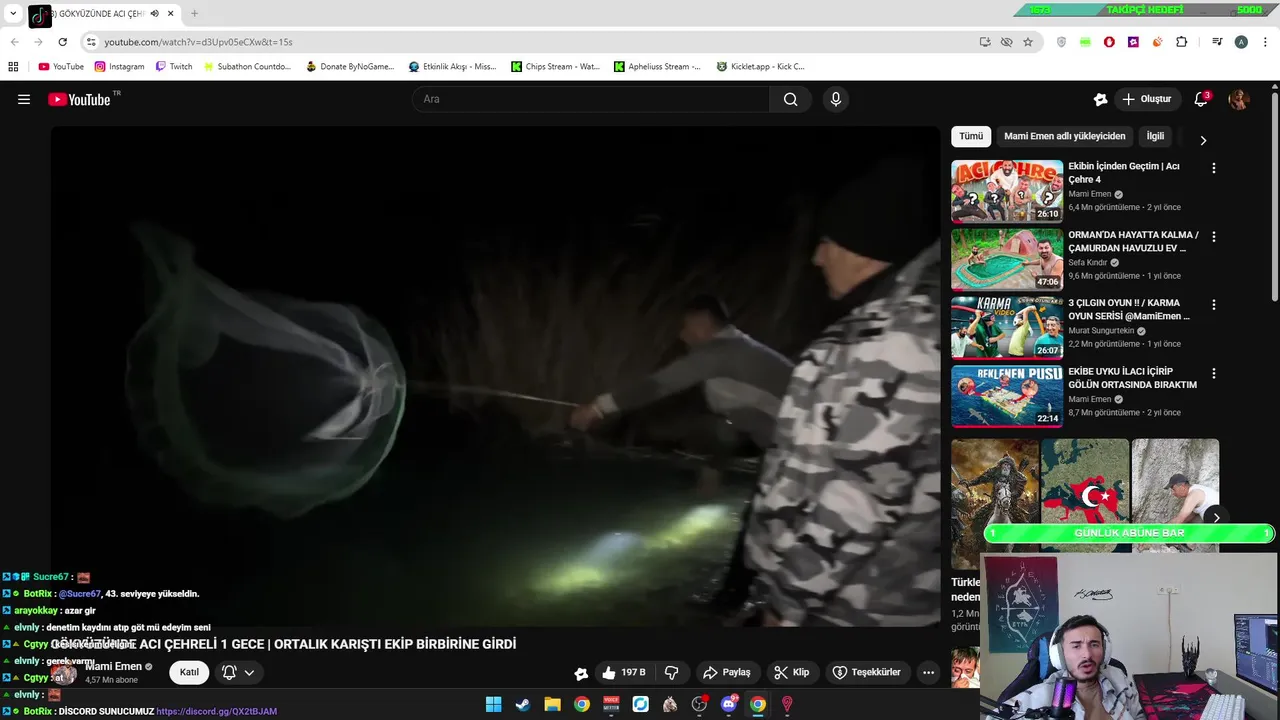Click Klip clip button

click(791, 672)
